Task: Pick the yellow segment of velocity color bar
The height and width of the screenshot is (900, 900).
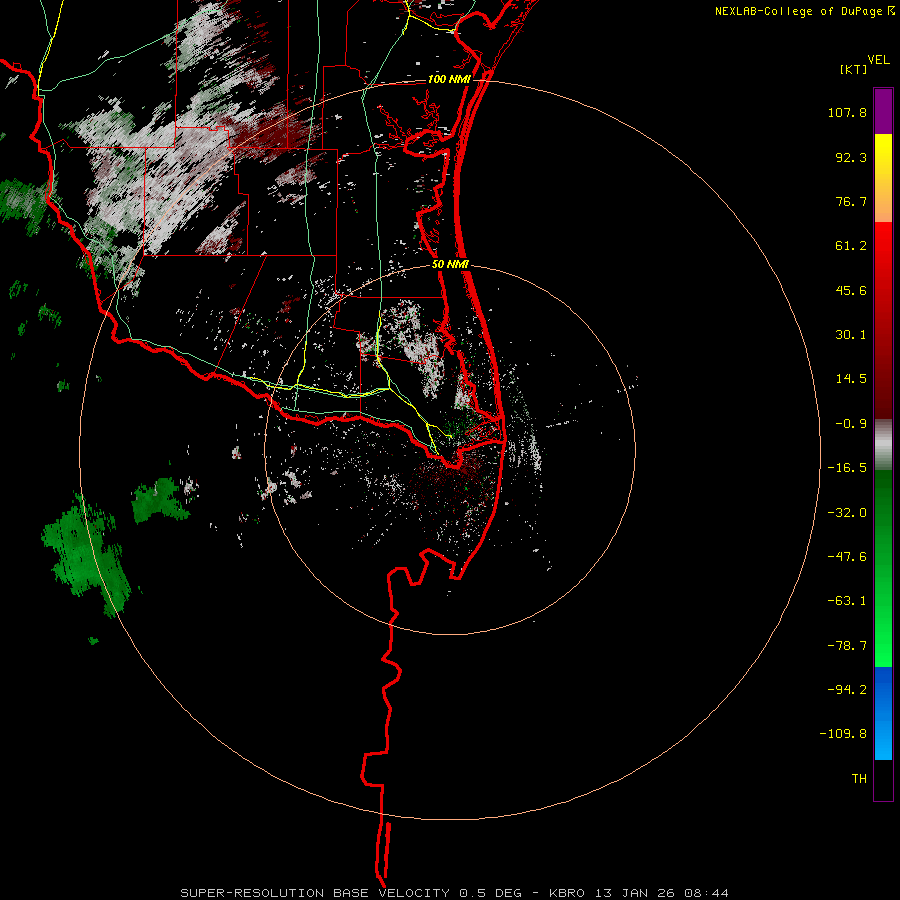Action: point(883,155)
